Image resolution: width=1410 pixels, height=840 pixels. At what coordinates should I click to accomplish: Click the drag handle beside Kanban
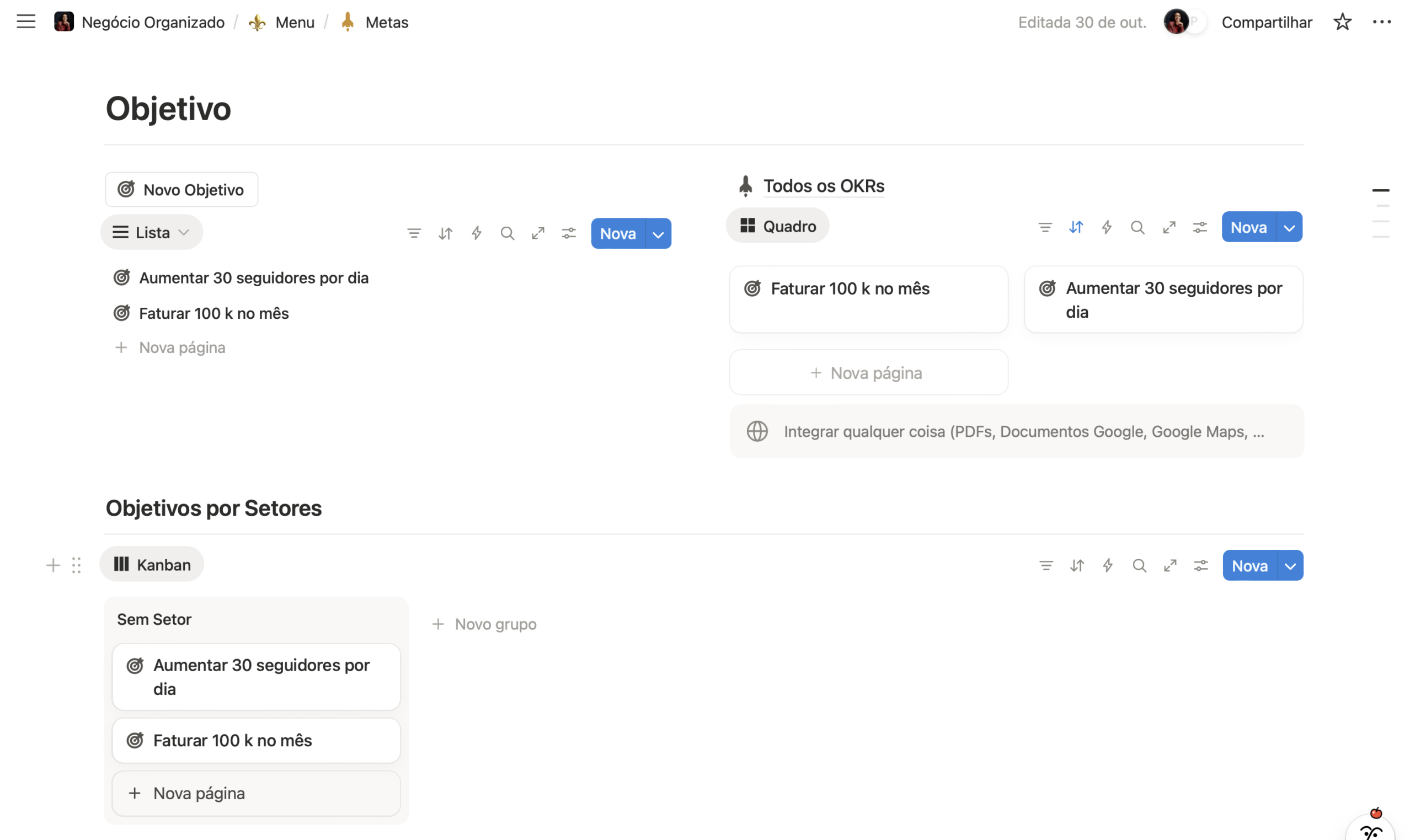pos(77,565)
